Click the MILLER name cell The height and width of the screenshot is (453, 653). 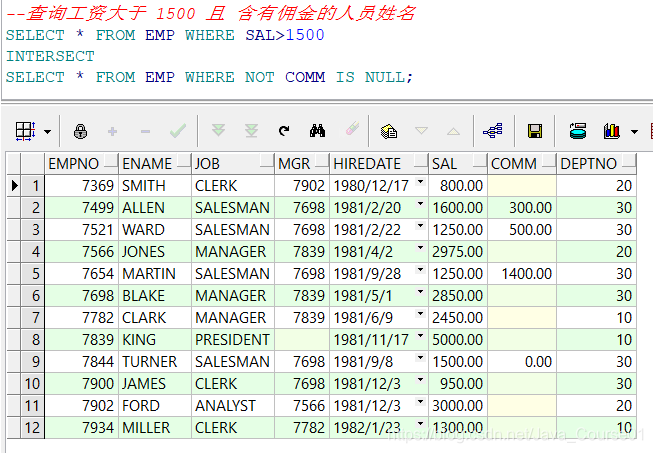(155, 428)
